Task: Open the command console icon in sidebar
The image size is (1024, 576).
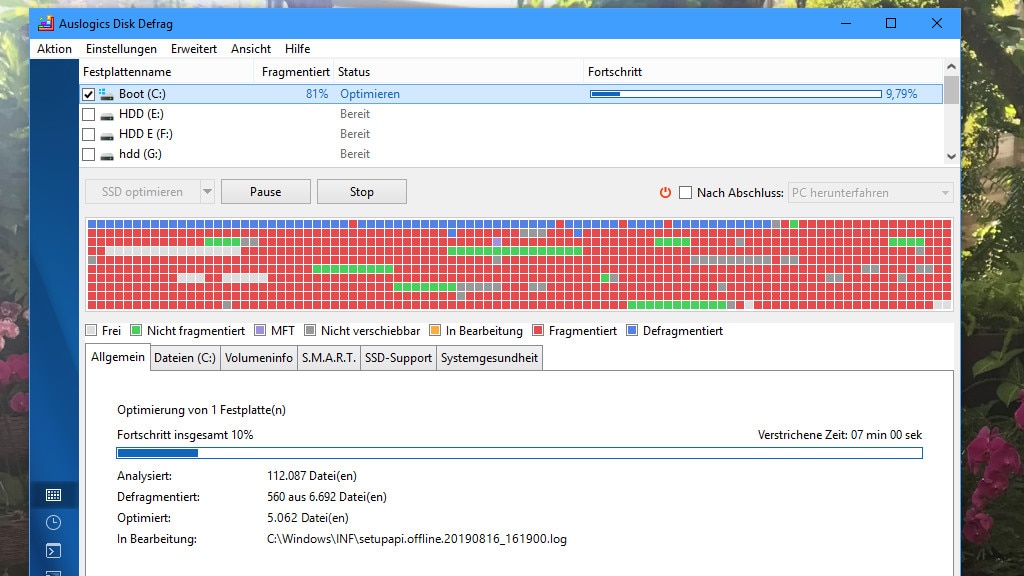Action: pos(54,551)
